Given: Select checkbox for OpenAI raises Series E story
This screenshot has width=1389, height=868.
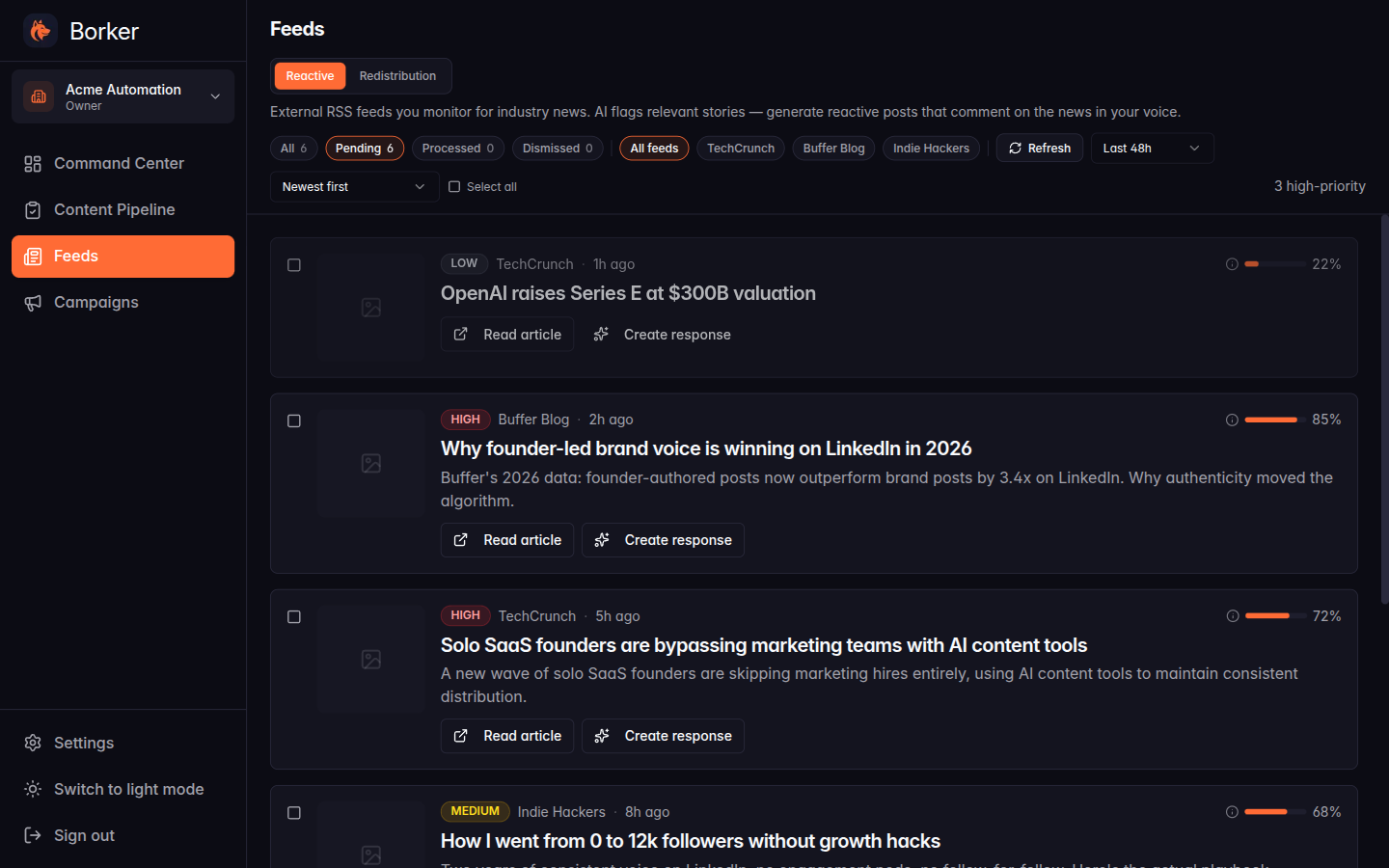Looking at the screenshot, I should tap(294, 265).
